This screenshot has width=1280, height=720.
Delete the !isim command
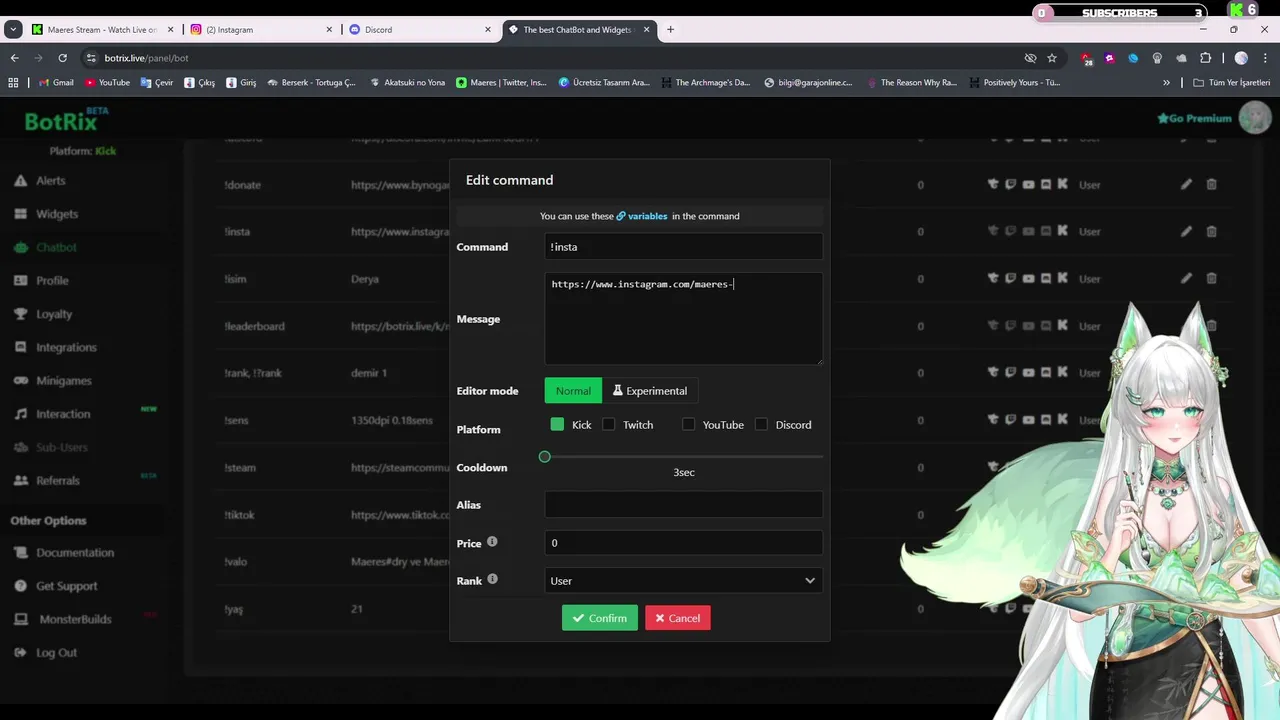pos(1211,278)
